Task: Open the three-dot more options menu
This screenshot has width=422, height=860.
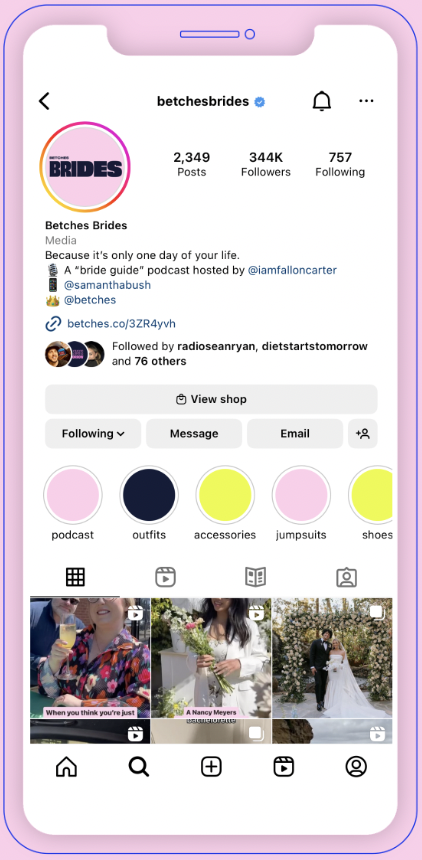Action: [x=366, y=101]
